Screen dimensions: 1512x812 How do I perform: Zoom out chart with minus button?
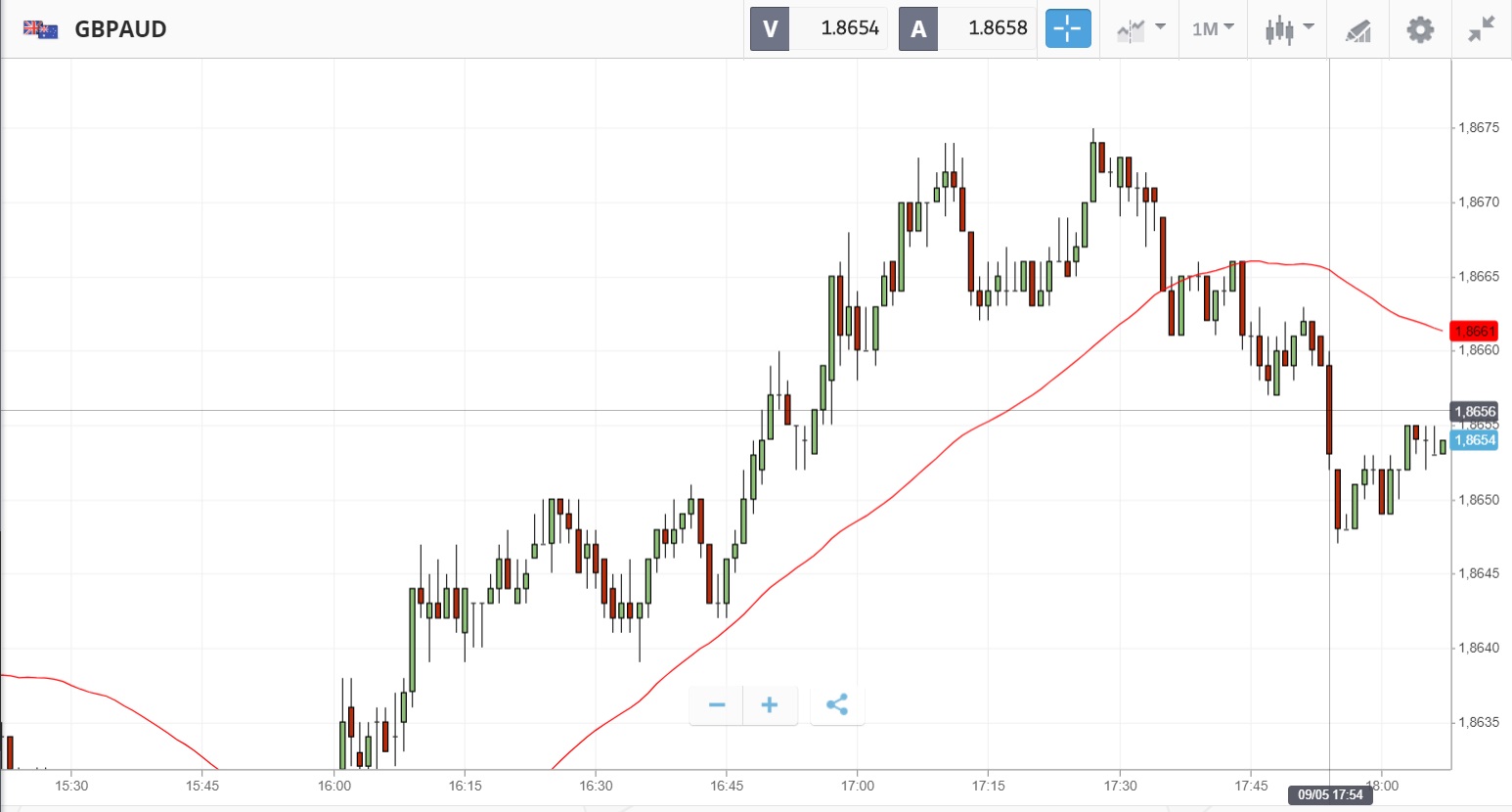717,705
